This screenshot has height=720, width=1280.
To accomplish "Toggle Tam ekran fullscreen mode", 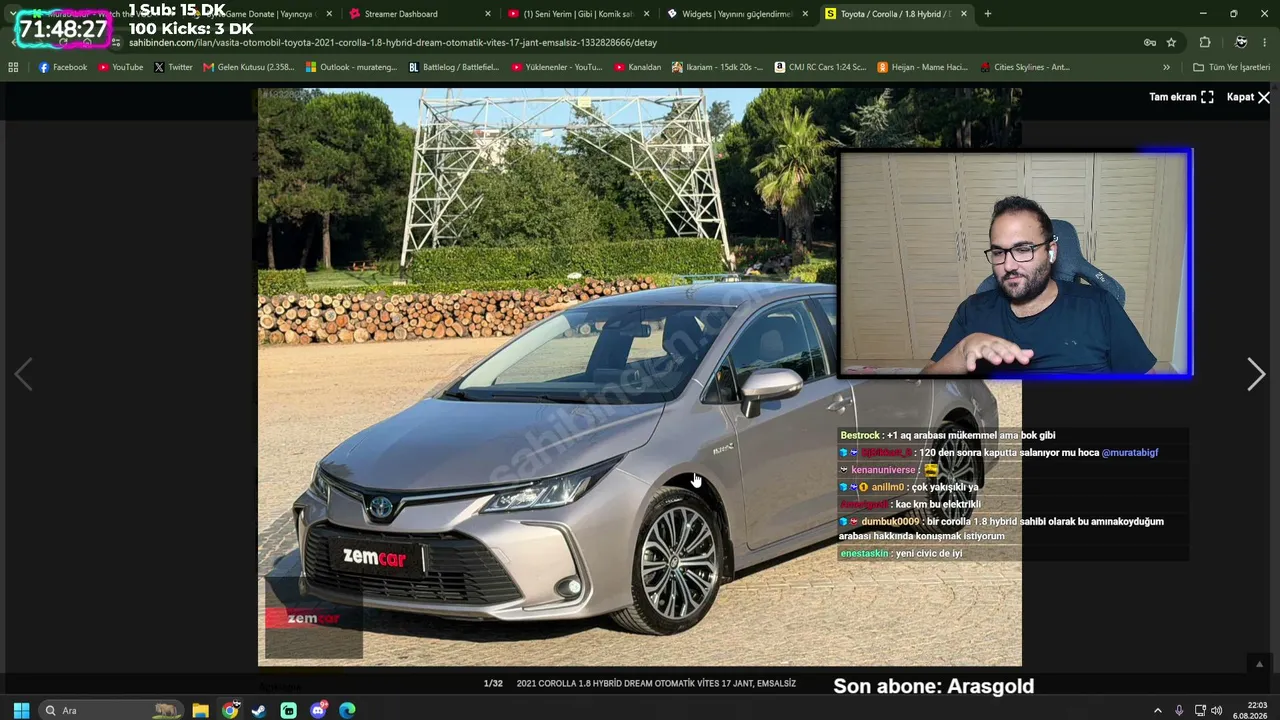I will [x=1181, y=97].
